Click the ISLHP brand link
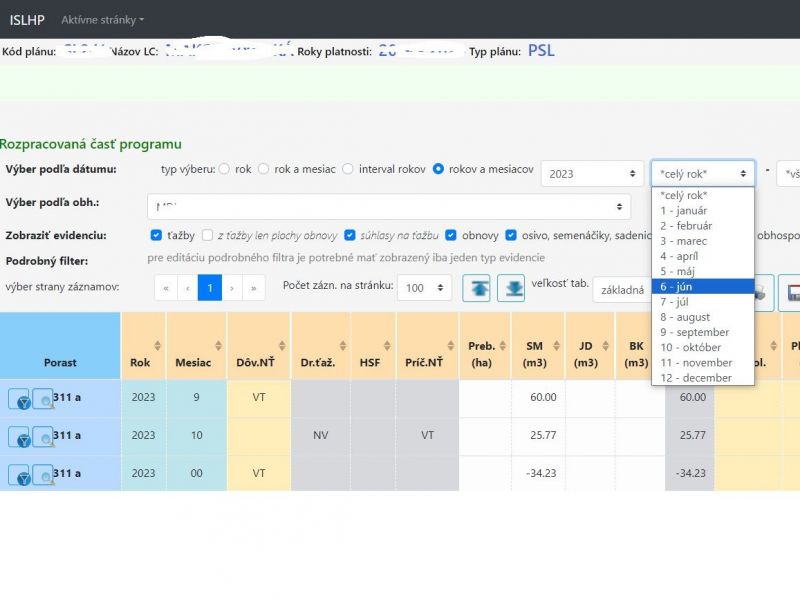Image resolution: width=800 pixels, height=600 pixels. click(x=27, y=19)
